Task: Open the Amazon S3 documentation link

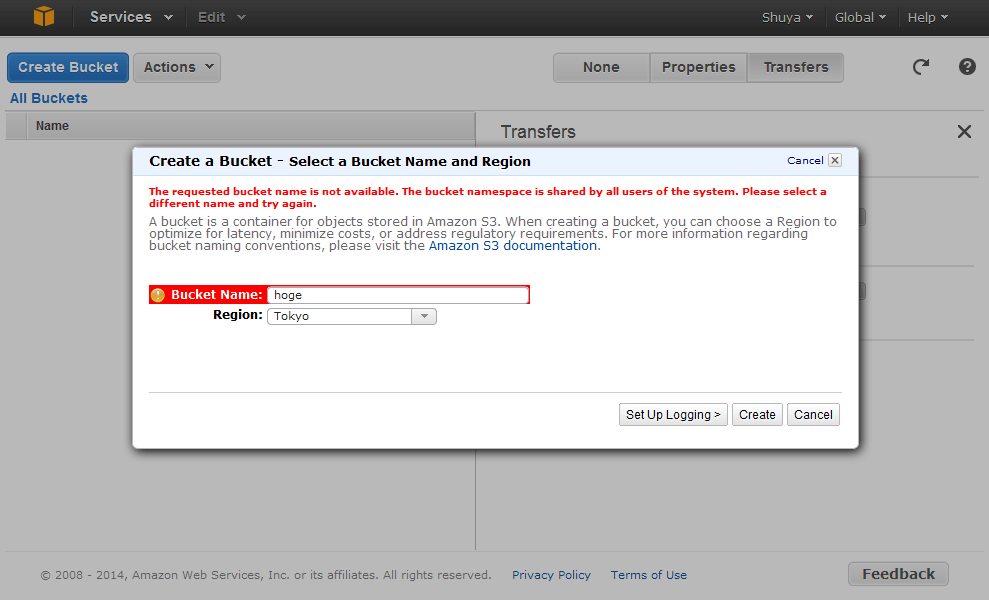Action: click(x=513, y=246)
